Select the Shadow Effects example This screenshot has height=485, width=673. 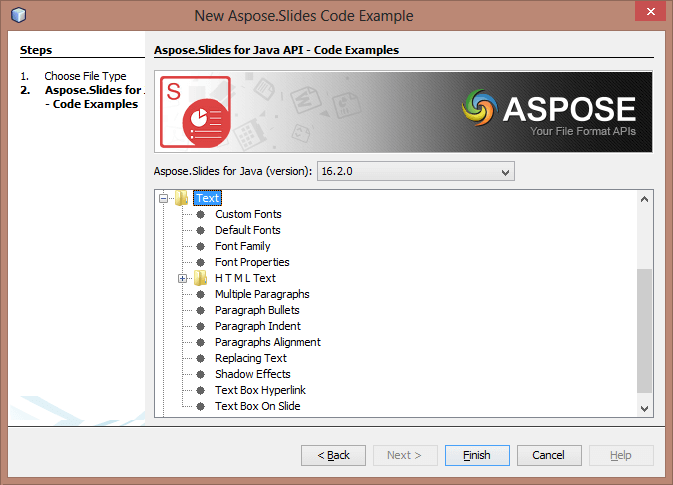coord(253,374)
